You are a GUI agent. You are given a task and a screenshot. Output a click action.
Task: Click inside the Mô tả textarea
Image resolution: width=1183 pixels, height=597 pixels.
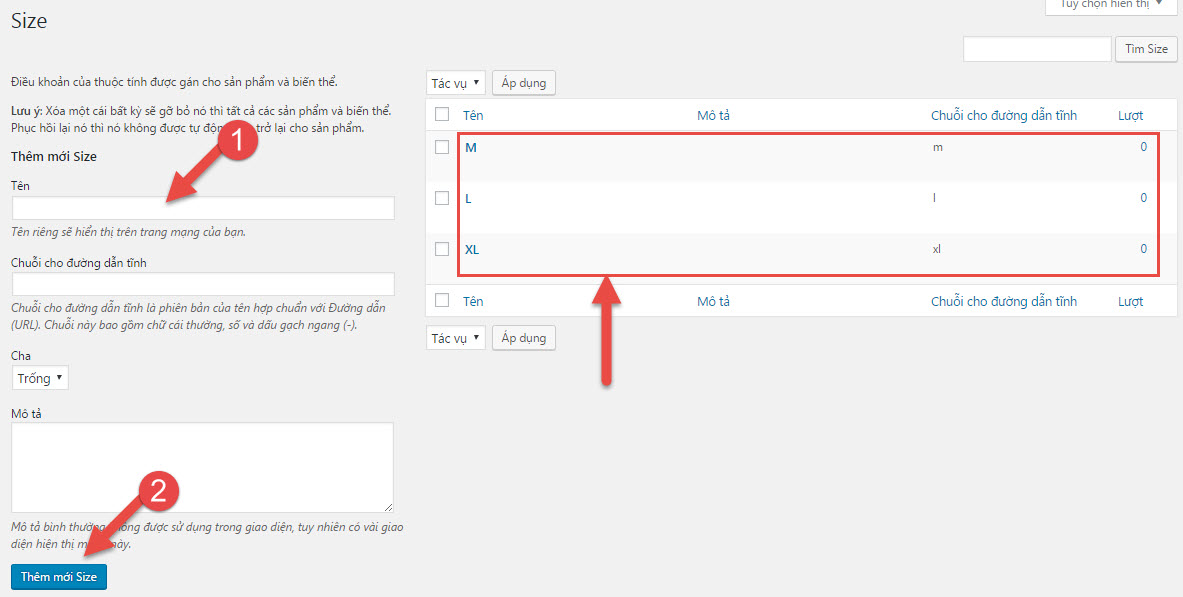click(202, 468)
